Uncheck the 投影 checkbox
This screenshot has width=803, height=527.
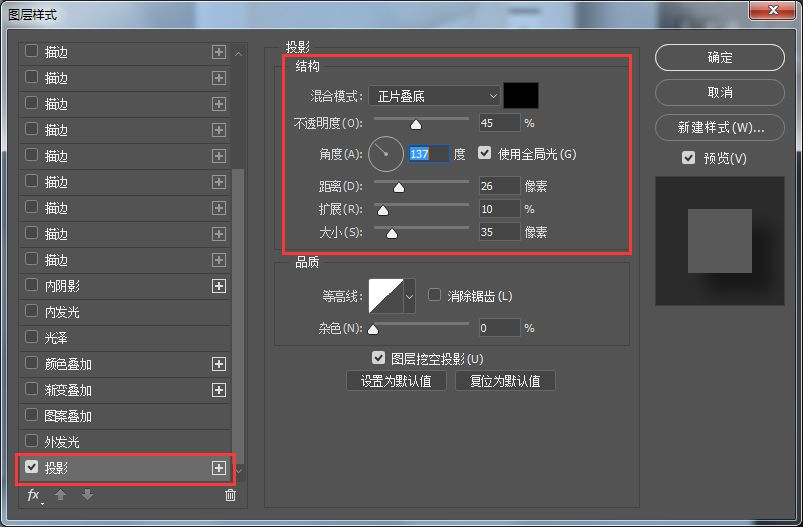coord(32,467)
